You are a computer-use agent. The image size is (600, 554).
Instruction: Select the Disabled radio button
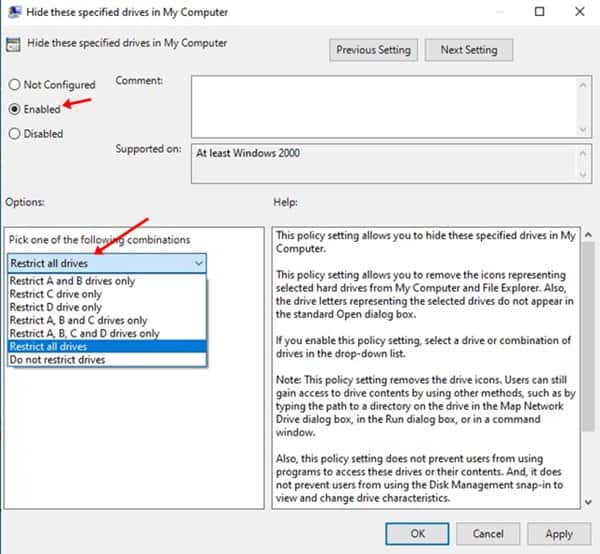[15, 134]
